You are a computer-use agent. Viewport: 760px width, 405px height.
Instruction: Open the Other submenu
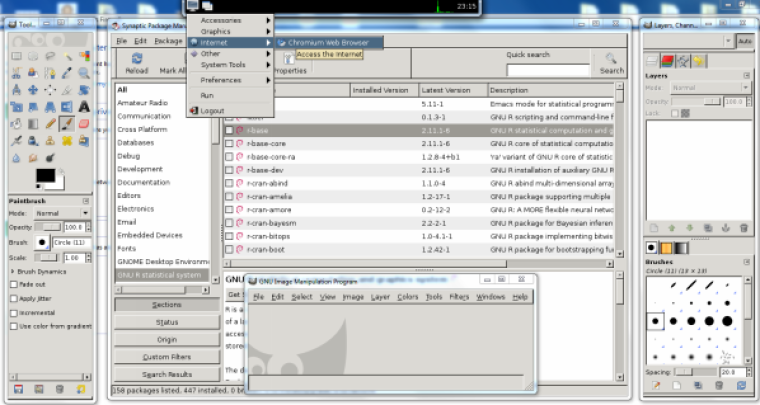pyautogui.click(x=231, y=54)
